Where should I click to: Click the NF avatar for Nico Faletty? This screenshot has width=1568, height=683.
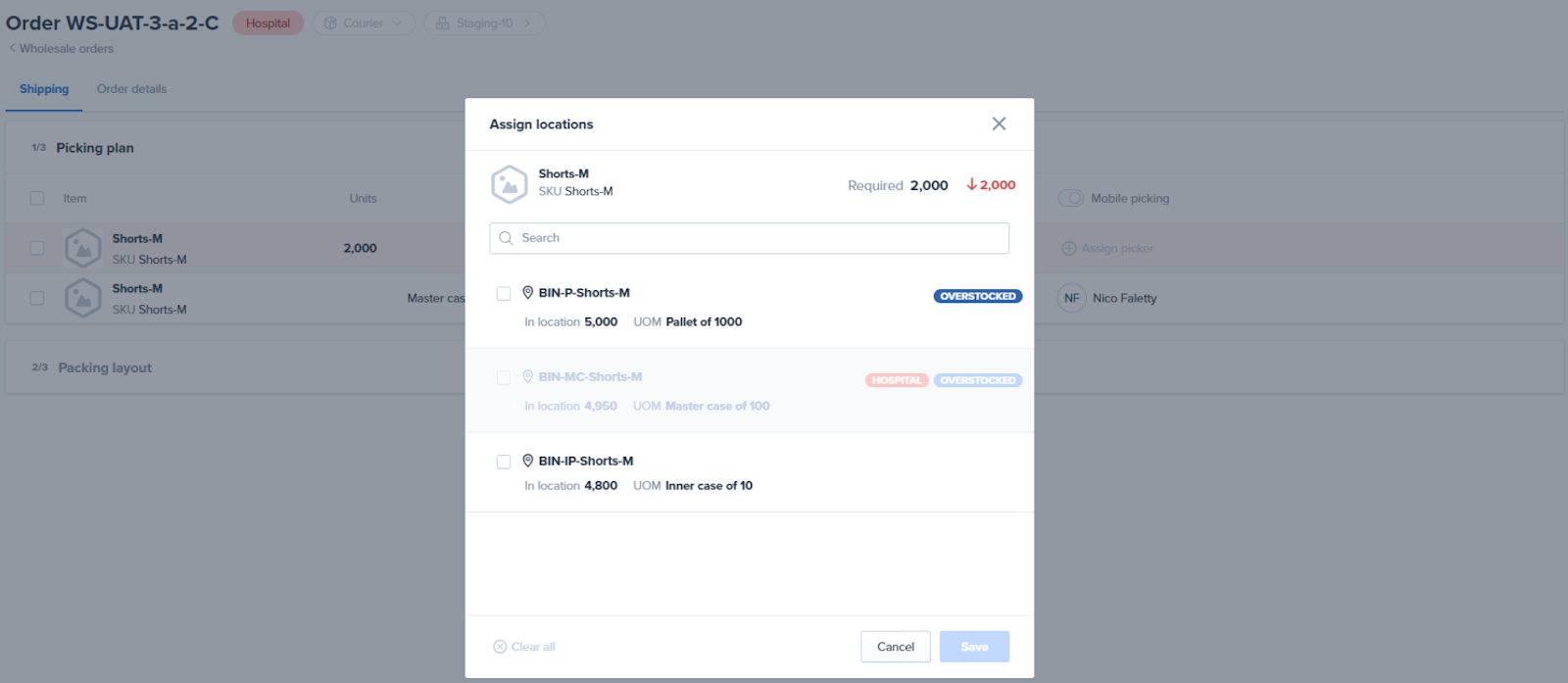[x=1071, y=298]
